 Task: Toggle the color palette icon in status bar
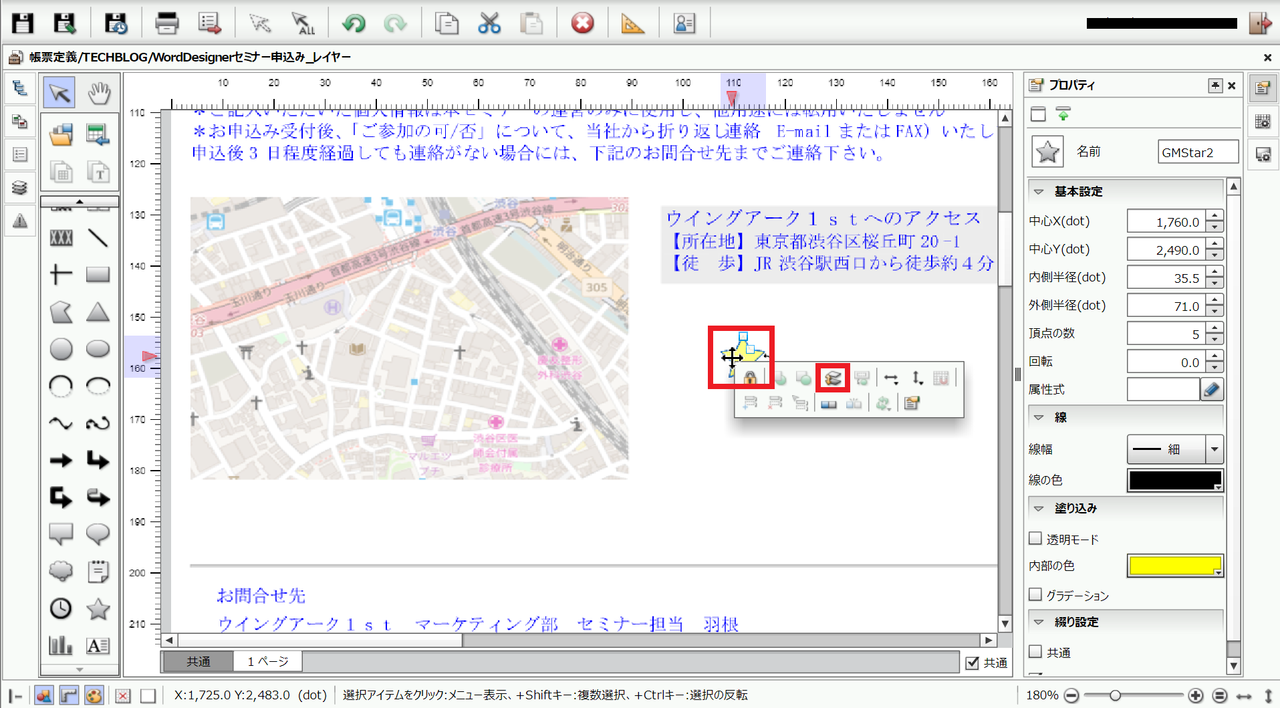click(x=93, y=695)
